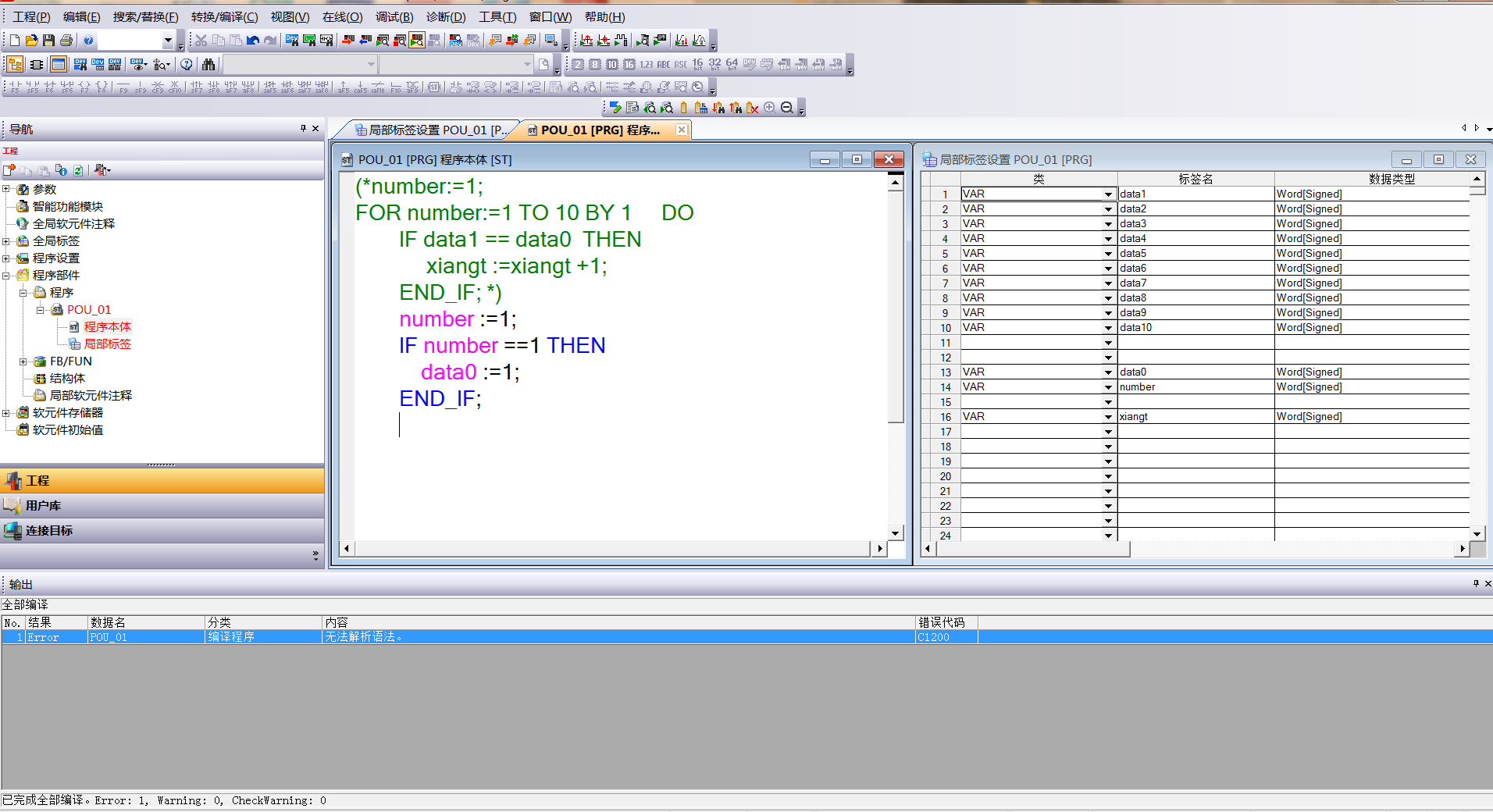Click the blue help question mark icon
Screen dimensions: 1493x812
pyautogui.click(x=88, y=41)
